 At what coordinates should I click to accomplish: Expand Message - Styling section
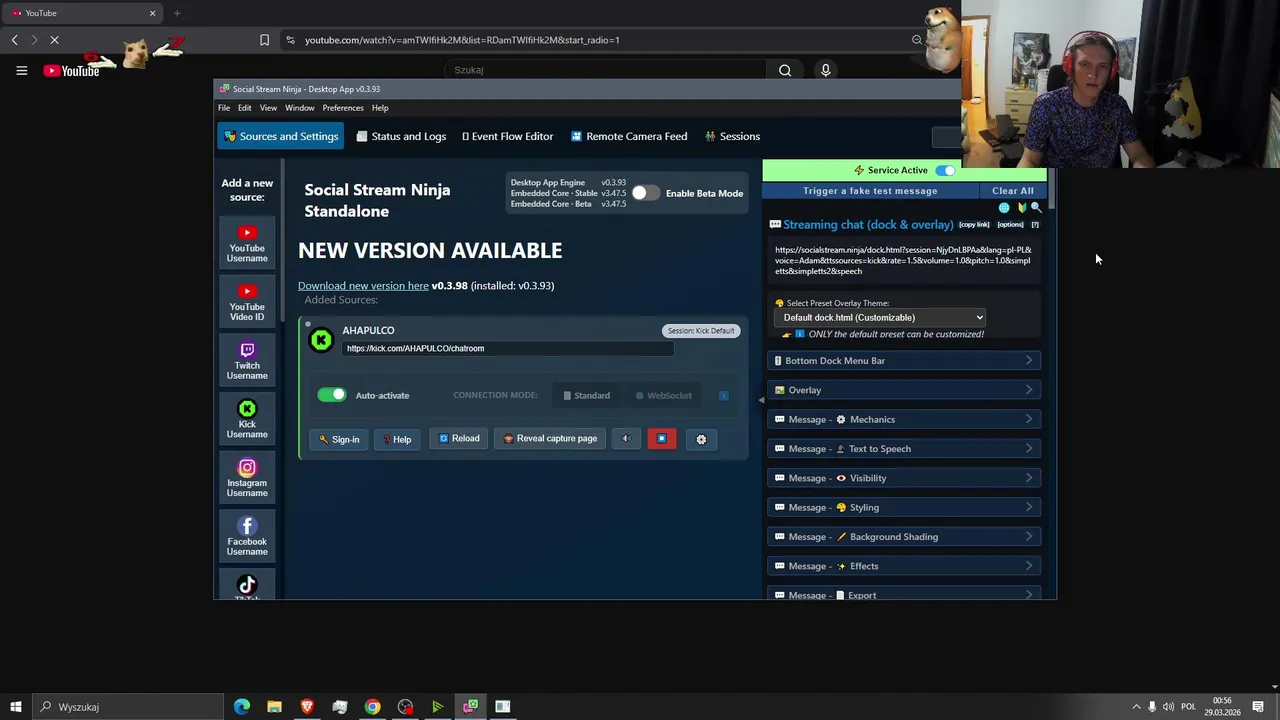[x=904, y=507]
